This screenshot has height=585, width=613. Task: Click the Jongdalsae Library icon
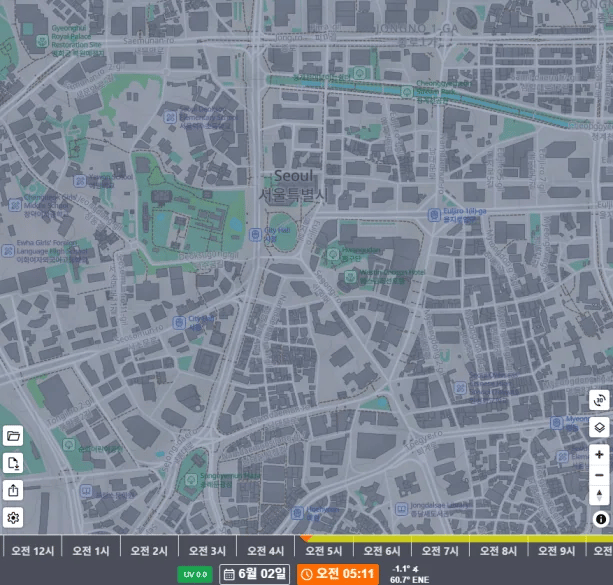[401, 509]
